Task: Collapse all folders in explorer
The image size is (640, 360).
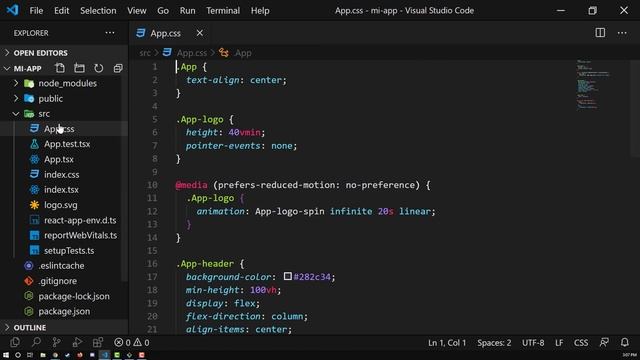Action: point(118,68)
